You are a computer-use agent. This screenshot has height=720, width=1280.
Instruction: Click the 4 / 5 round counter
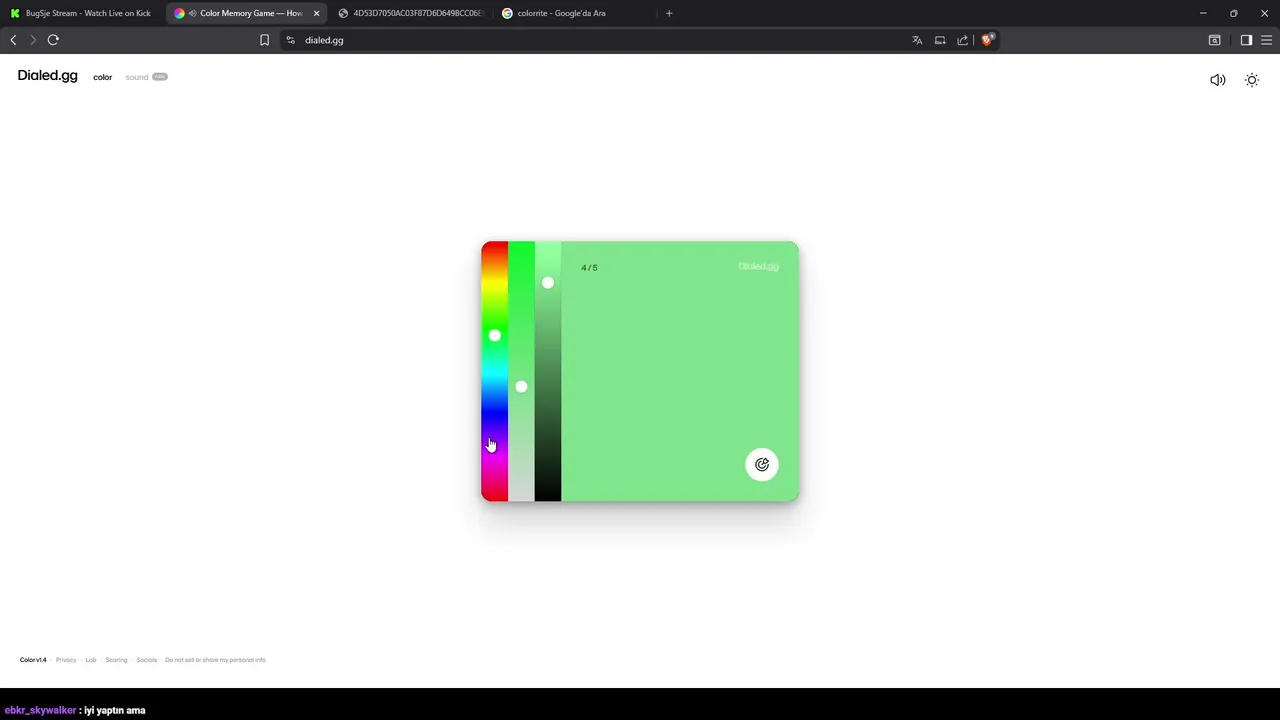589,268
